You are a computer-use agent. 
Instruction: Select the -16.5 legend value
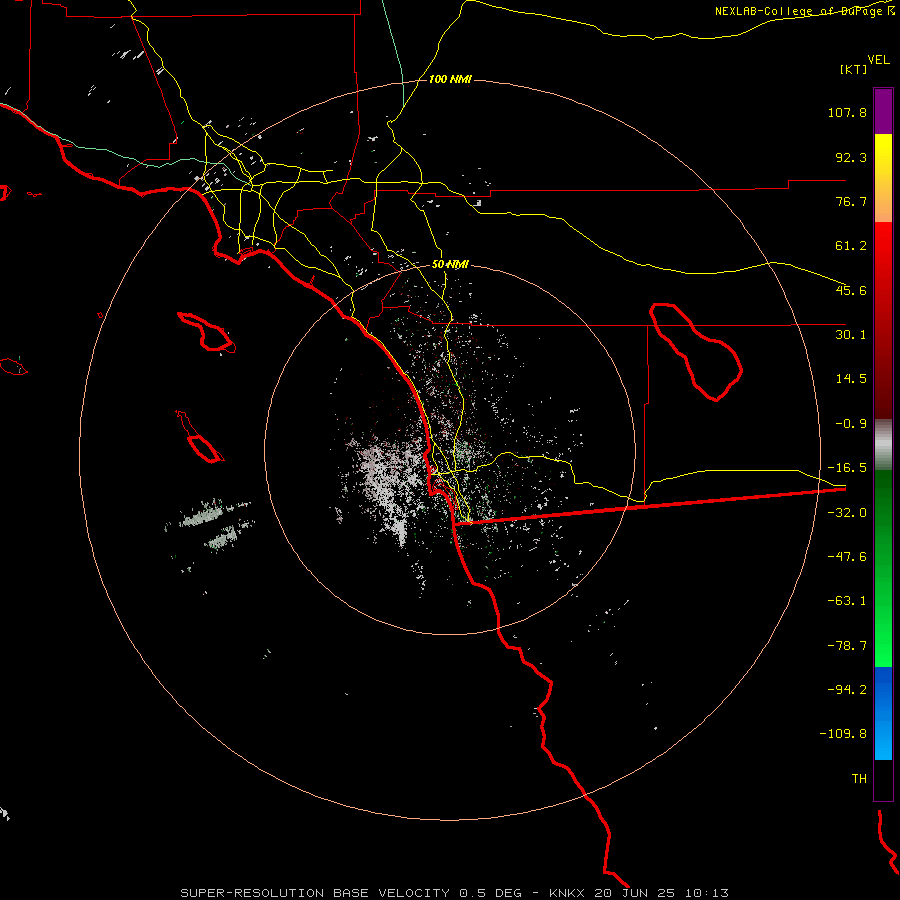click(x=847, y=468)
